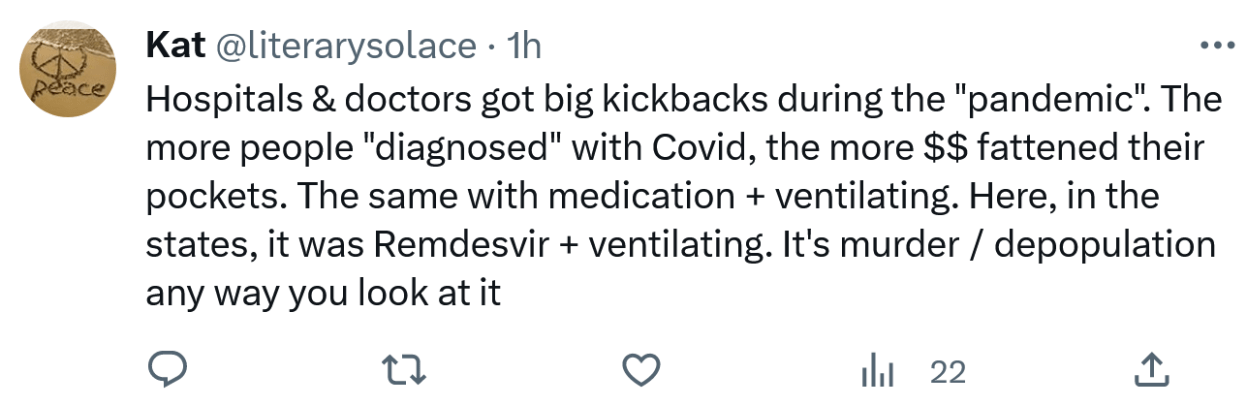
Task: Click the 1h timestamp
Action: (x=525, y=46)
